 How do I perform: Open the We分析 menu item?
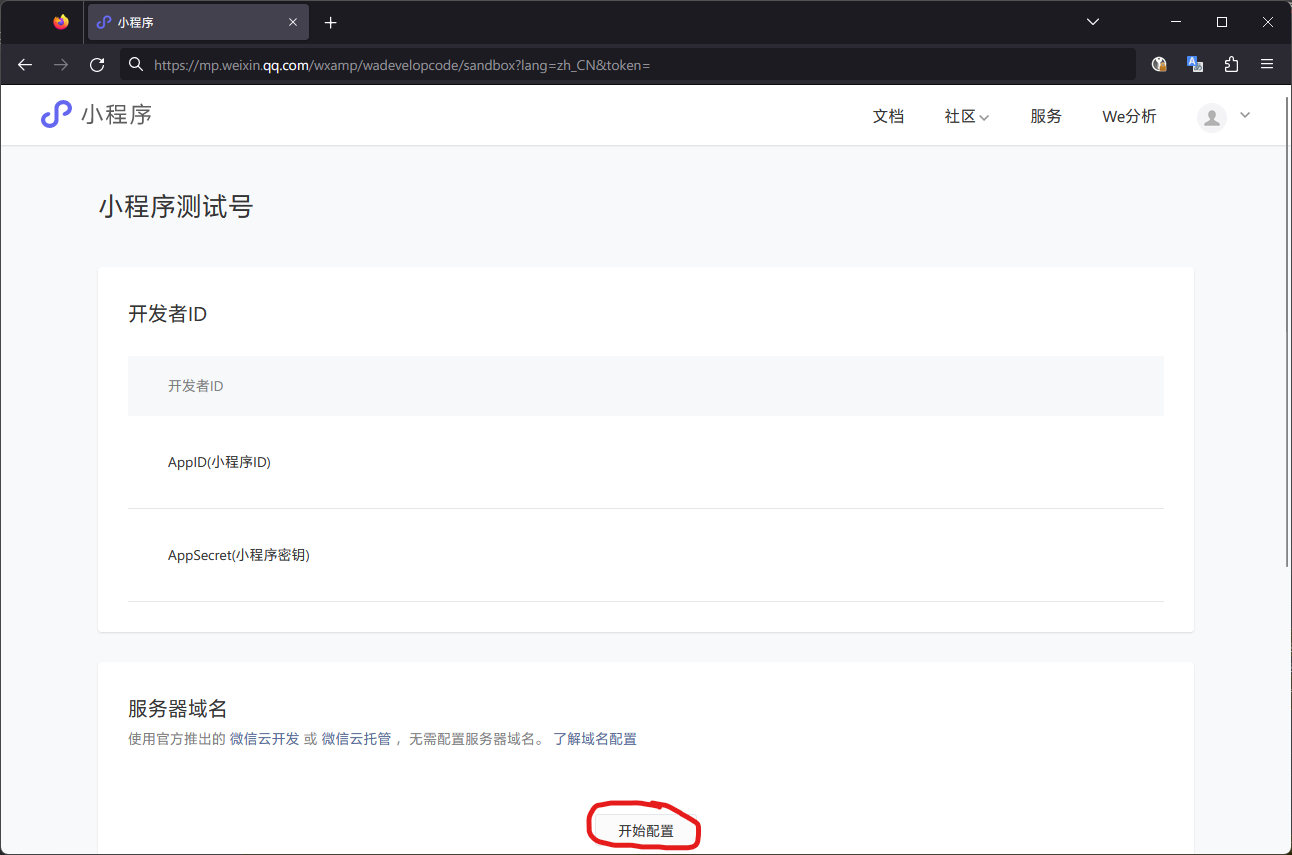point(1129,116)
